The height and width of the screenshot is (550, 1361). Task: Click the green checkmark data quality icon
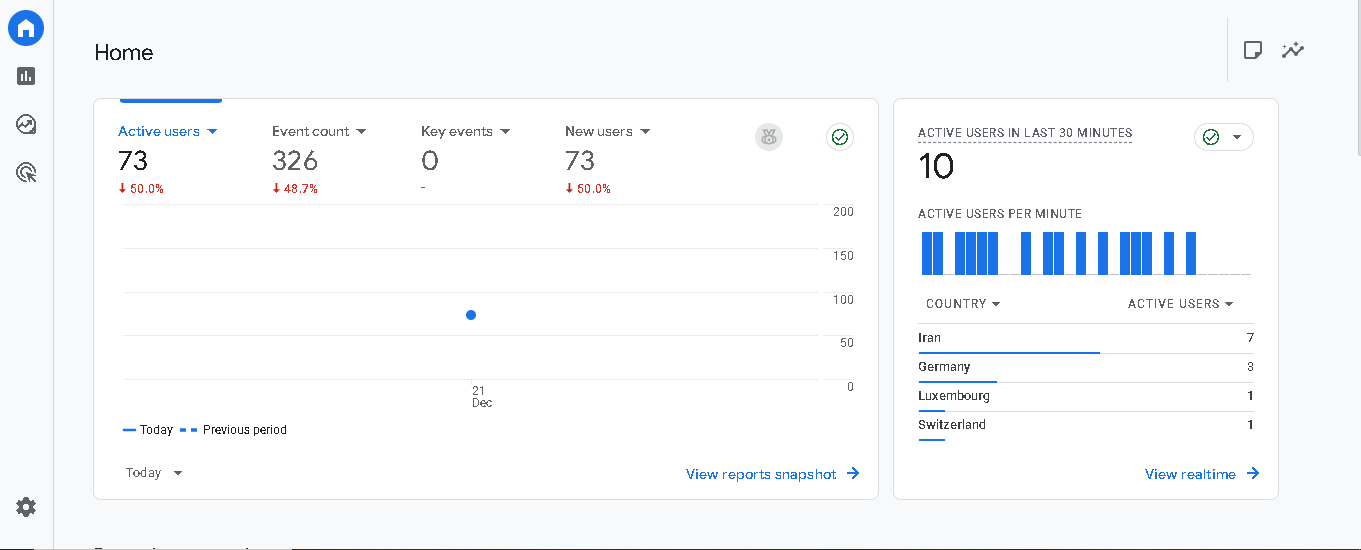tap(840, 138)
